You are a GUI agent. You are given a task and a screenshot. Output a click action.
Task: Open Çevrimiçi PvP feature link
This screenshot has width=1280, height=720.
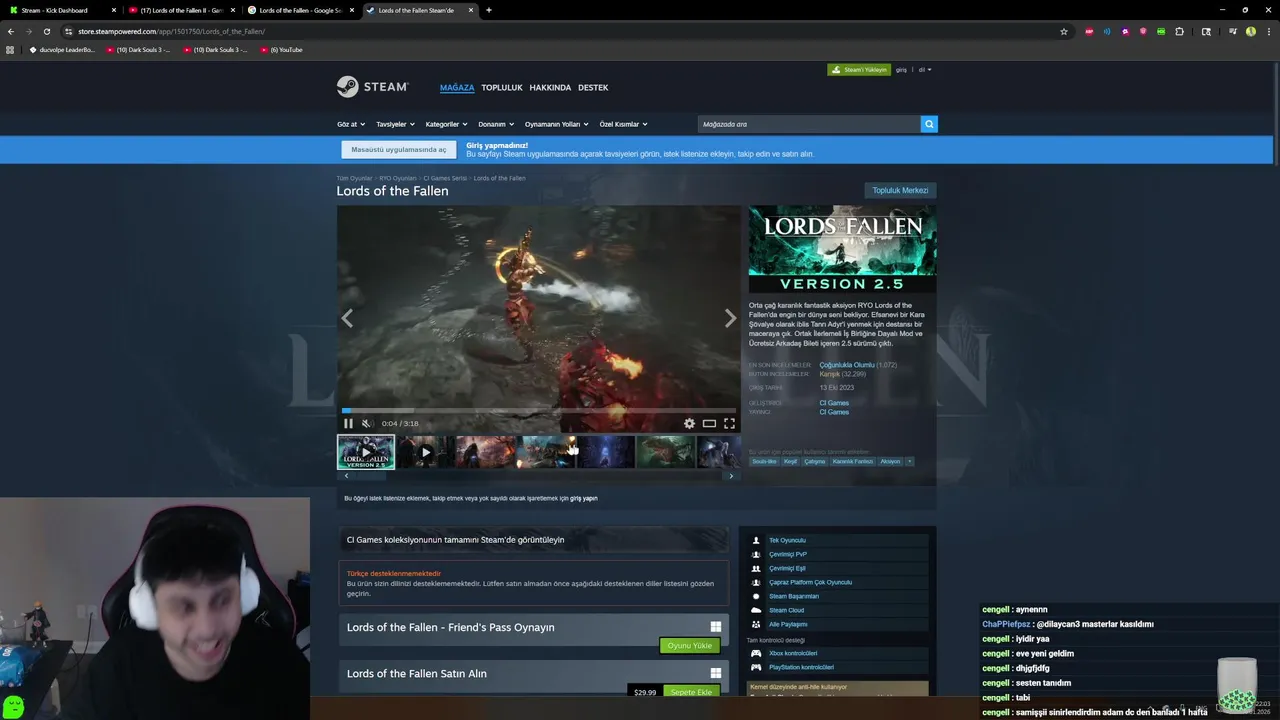(788, 554)
